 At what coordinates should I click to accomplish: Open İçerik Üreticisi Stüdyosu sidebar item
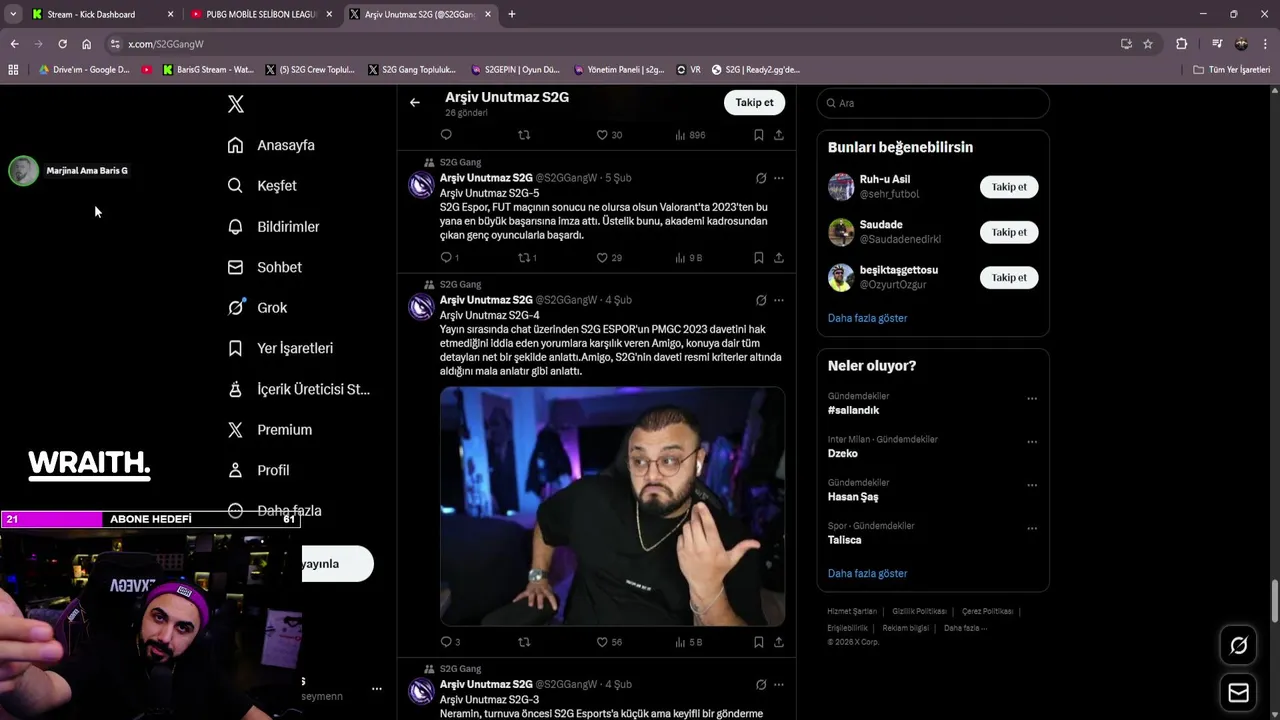pyautogui.click(x=298, y=389)
